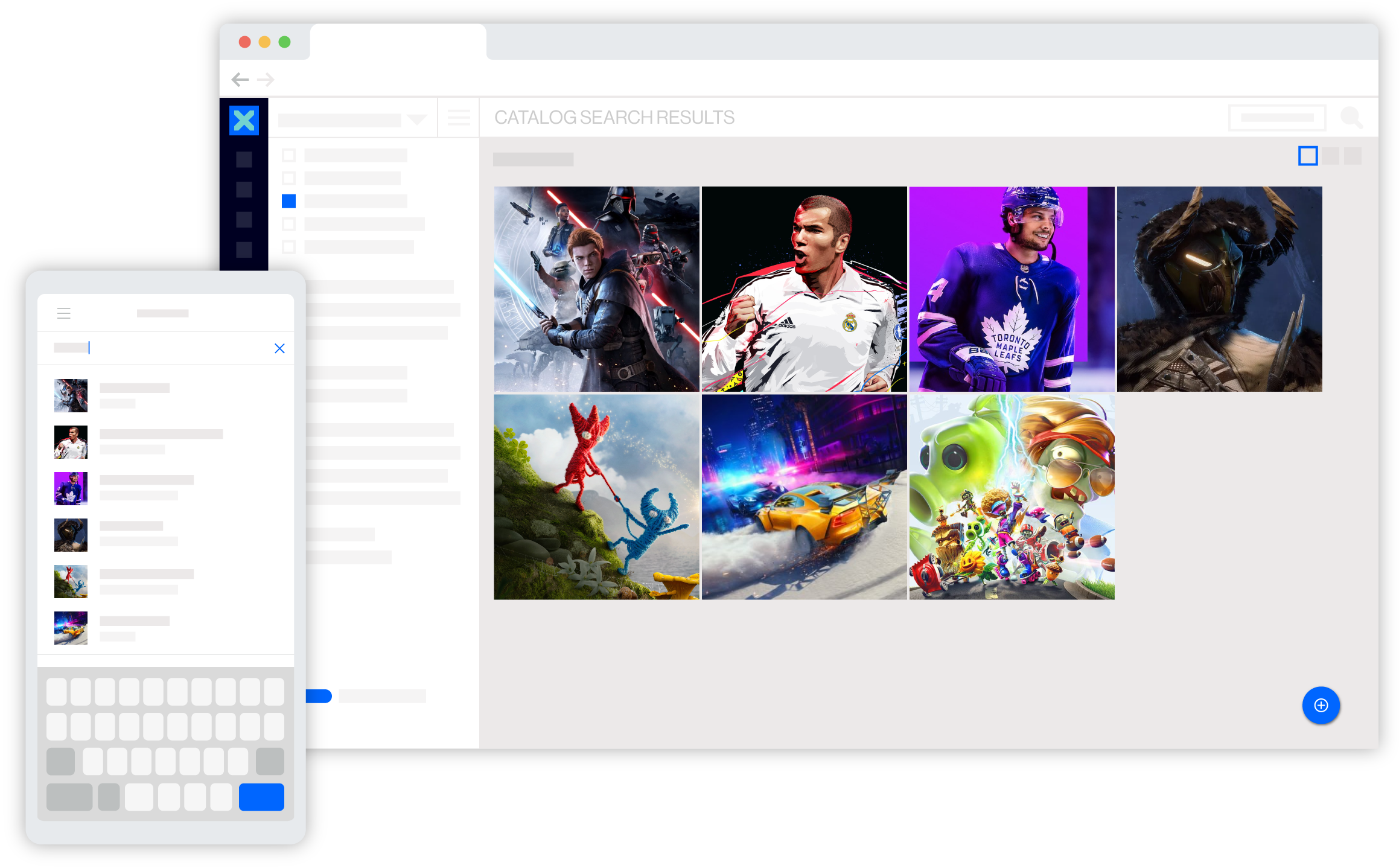
Task: Clear mobile search with the blue X
Action: pyautogui.click(x=279, y=348)
